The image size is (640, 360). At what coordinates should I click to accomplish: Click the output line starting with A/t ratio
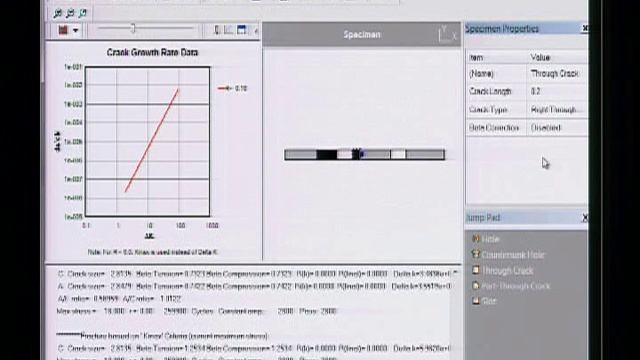tap(119, 299)
